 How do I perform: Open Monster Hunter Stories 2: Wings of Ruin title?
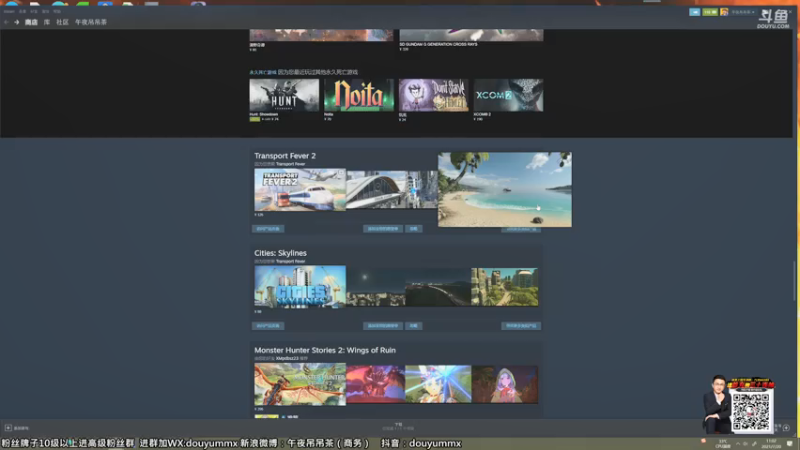click(325, 350)
